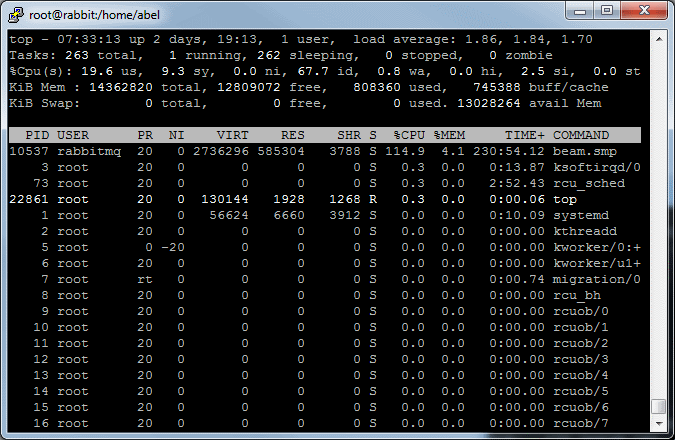The height and width of the screenshot is (440, 675).
Task: Click the PuTTY icon in title bar
Action: click(16, 15)
